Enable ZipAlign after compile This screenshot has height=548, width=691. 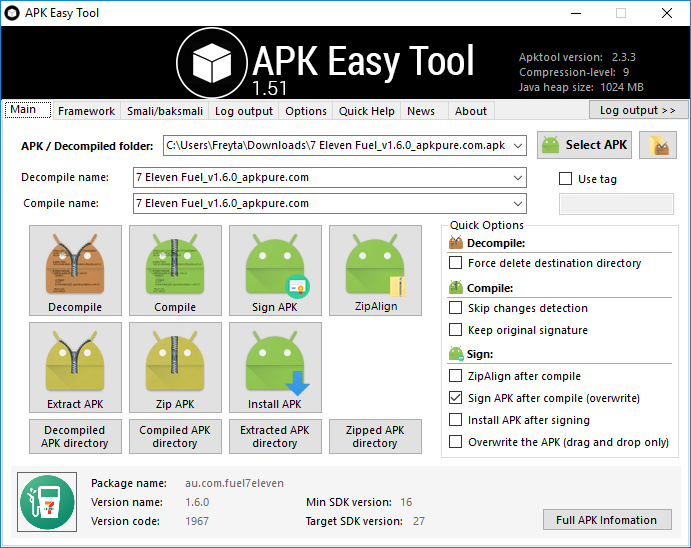pyautogui.click(x=455, y=376)
